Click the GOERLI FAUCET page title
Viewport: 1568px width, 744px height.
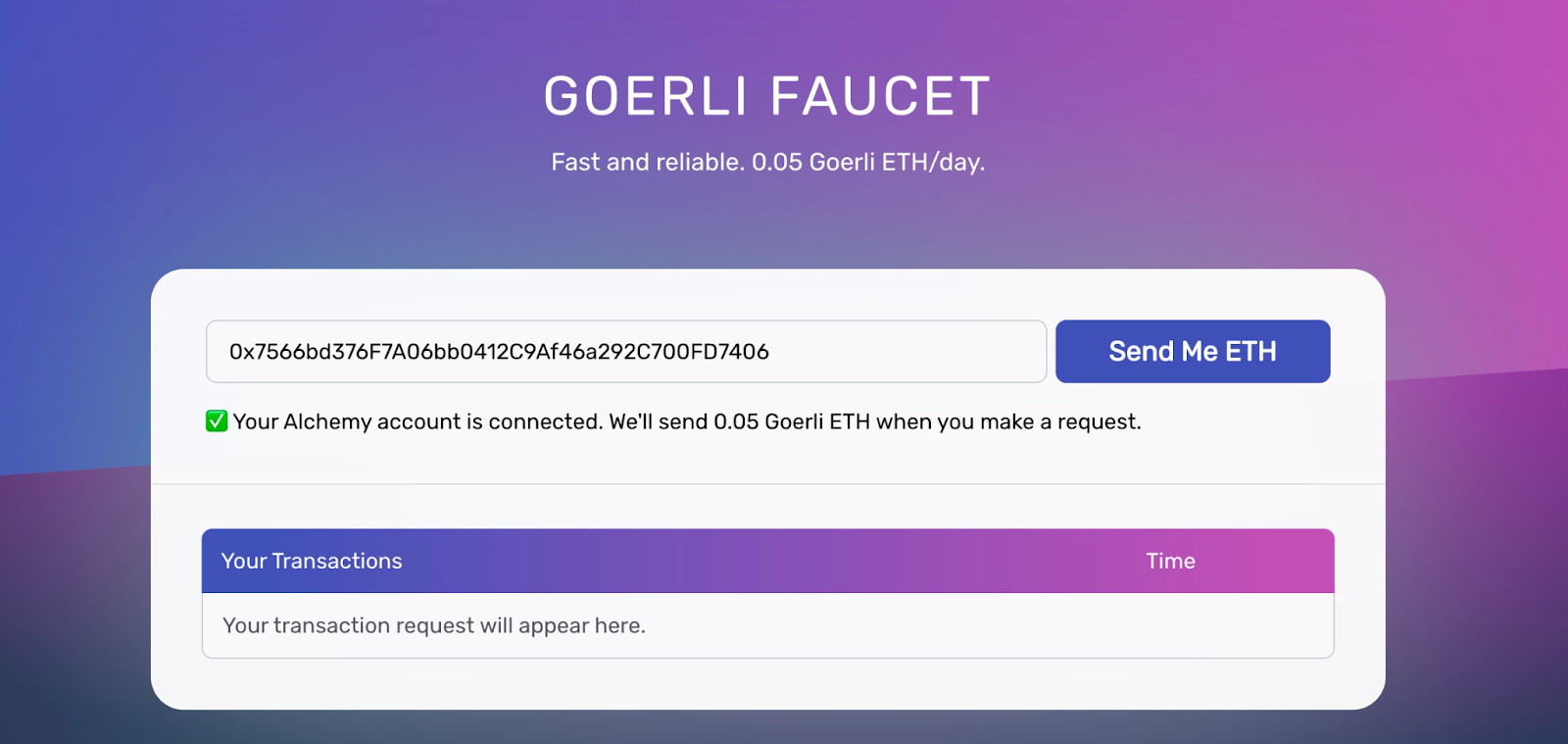click(767, 95)
